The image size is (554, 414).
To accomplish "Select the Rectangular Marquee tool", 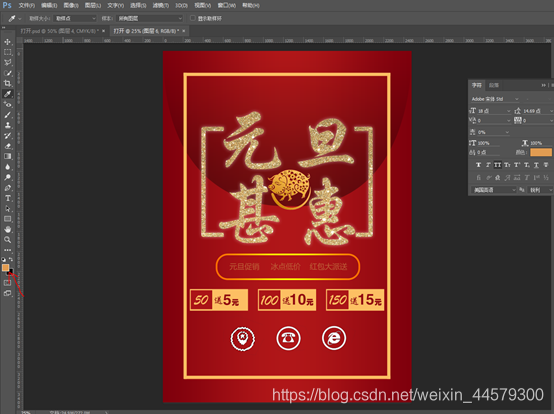I will [x=7, y=52].
